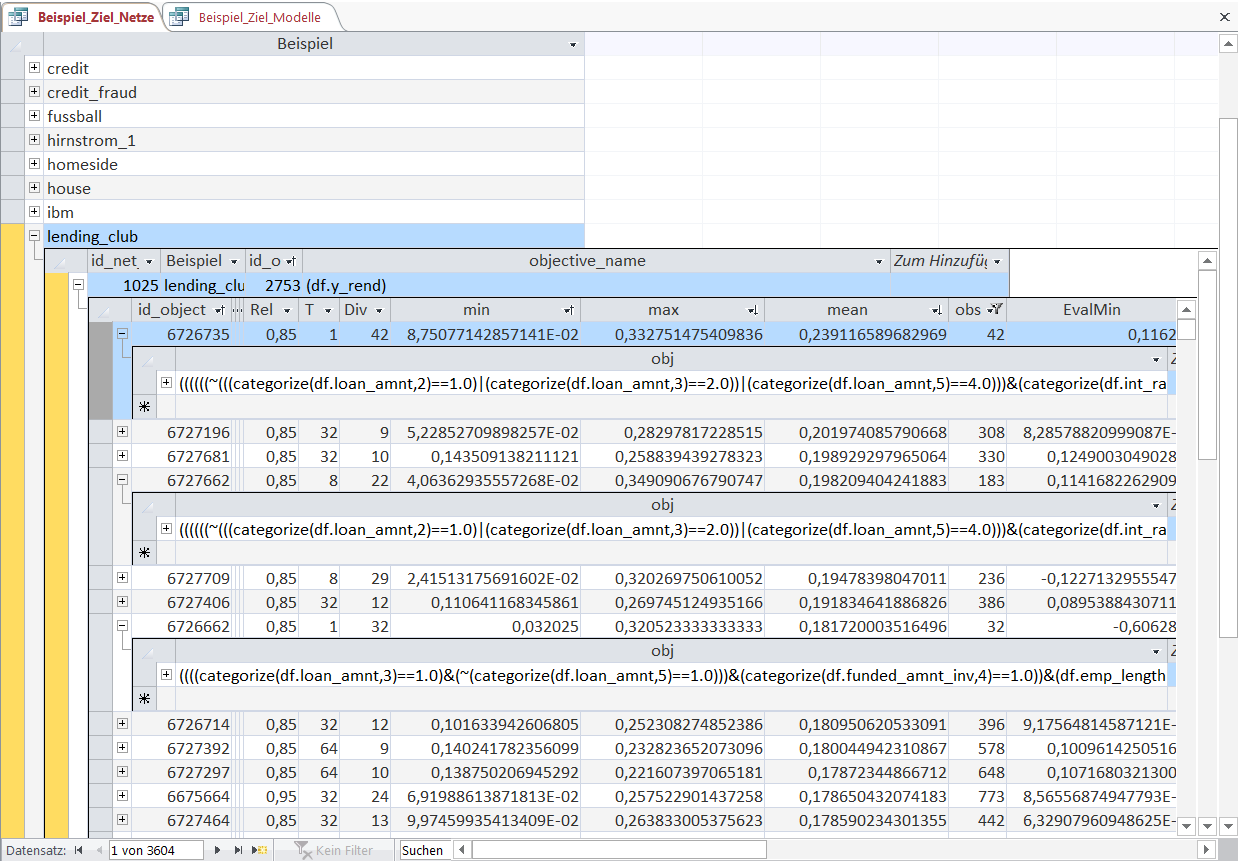Select the EvalMin column header
The width and height of the screenshot is (1238, 861).
1091,310
